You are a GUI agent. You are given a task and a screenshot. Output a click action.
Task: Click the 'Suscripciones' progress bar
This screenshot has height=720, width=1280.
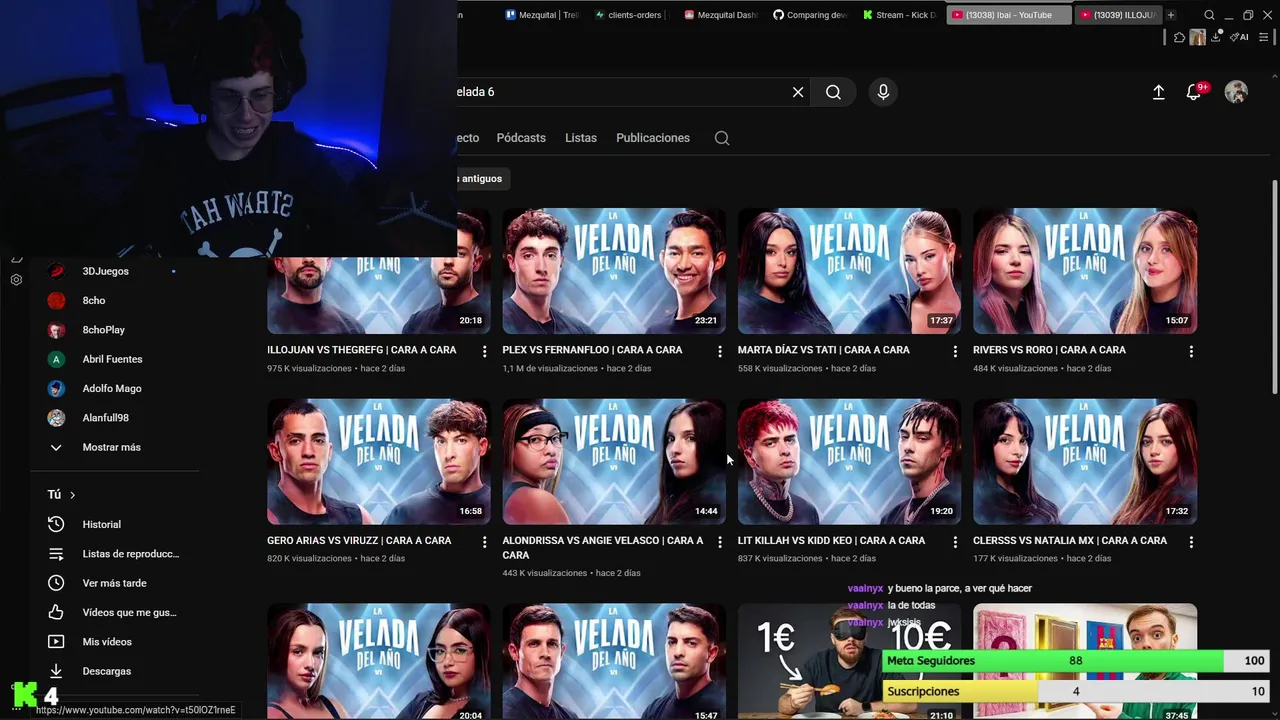pyautogui.click(x=1076, y=691)
